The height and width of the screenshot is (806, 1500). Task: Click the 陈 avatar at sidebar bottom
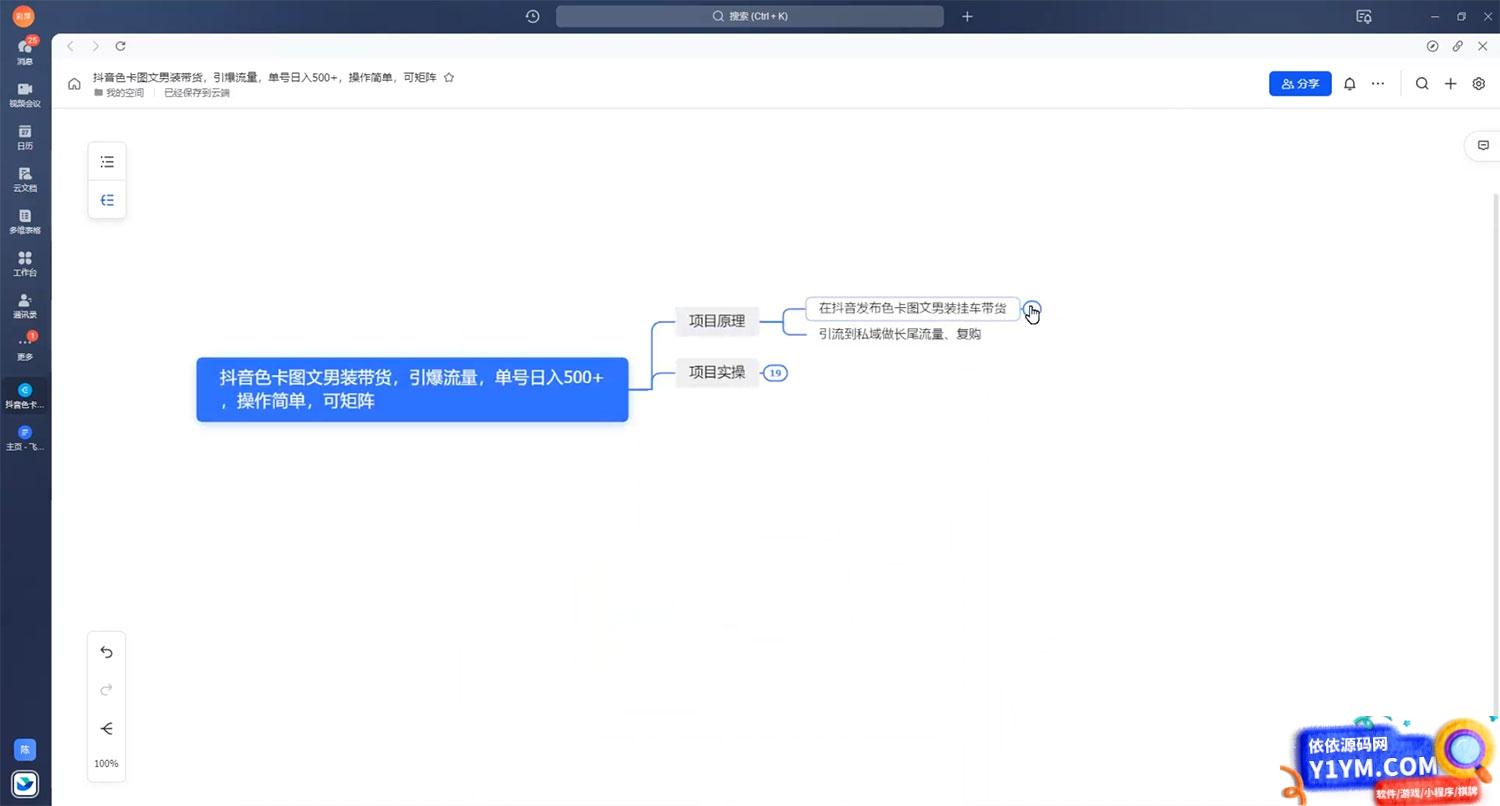[25, 749]
